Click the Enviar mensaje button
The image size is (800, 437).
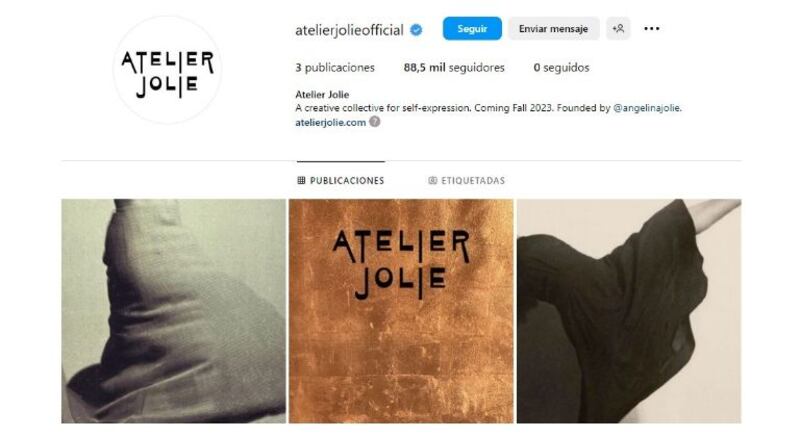[553, 29]
